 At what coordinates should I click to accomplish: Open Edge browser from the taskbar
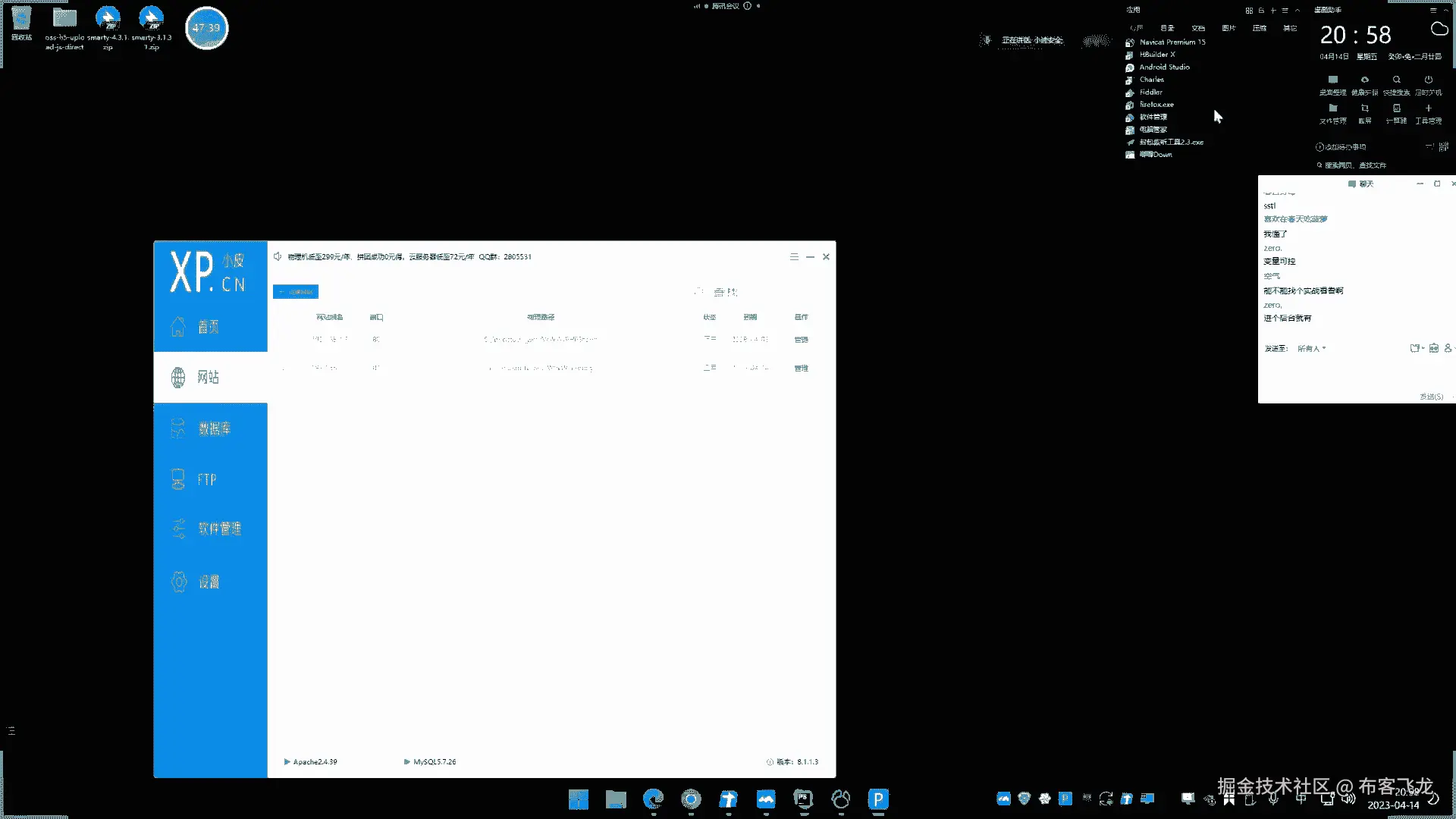point(653,799)
